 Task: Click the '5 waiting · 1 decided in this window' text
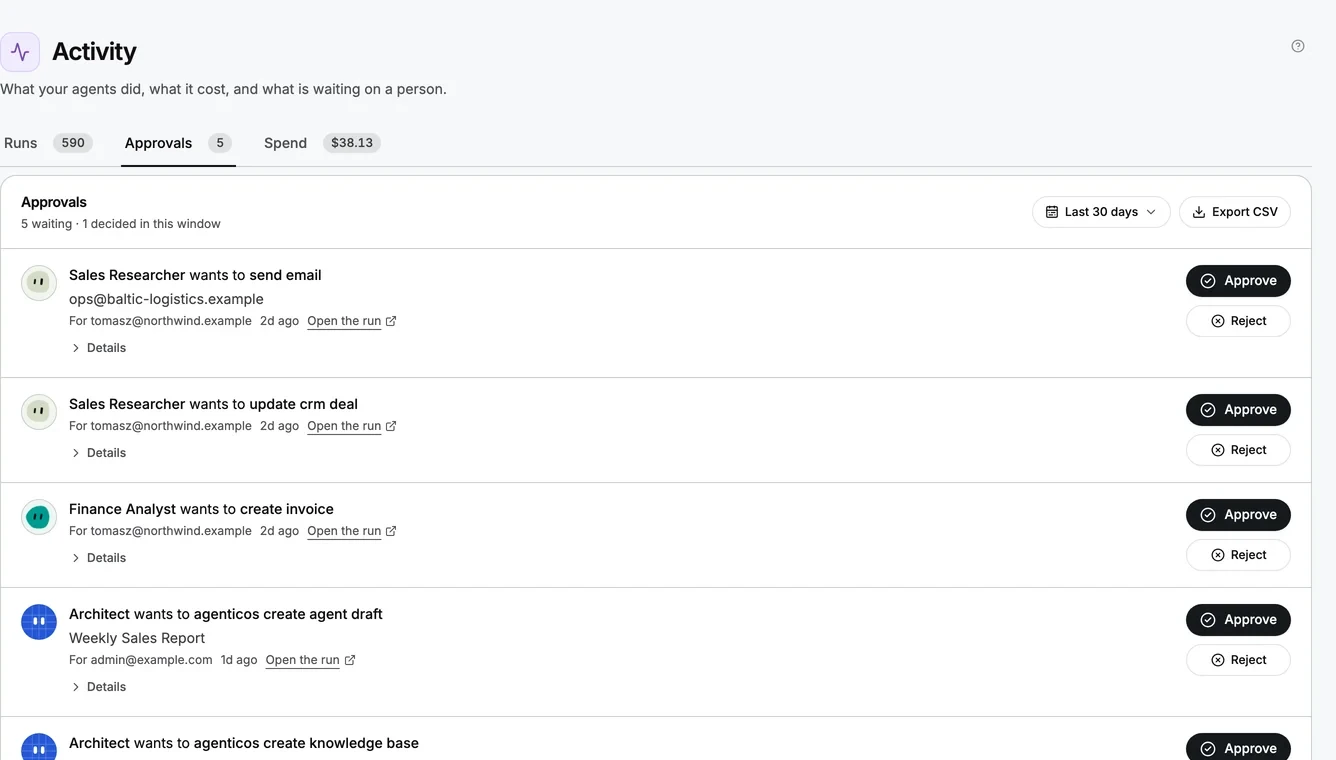point(121,224)
